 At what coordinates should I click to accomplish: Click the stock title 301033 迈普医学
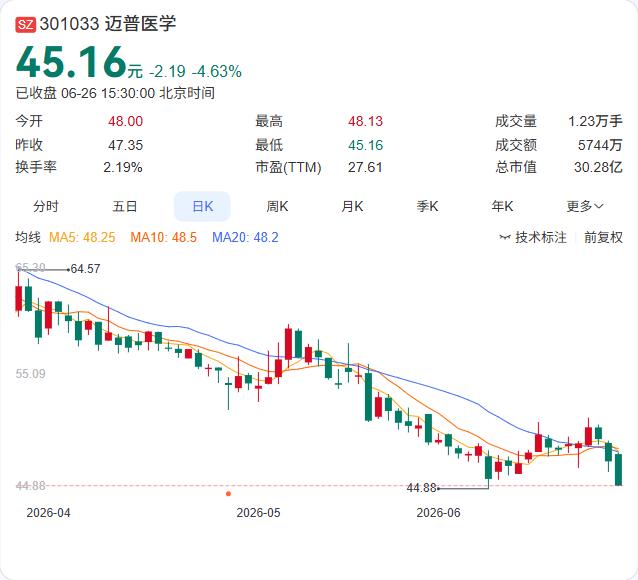pyautogui.click(x=108, y=24)
